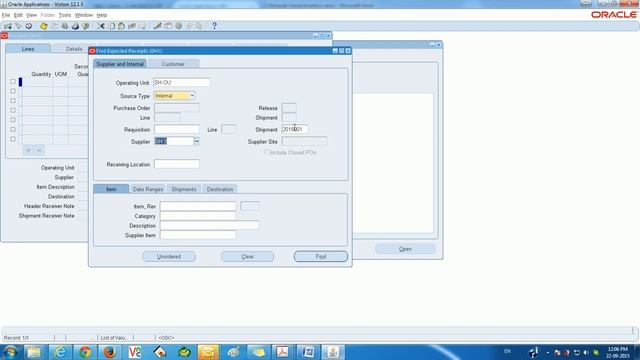Click the Folder Tools toolbar icon
Screen dimensions: 640x360
(x=199, y=26)
